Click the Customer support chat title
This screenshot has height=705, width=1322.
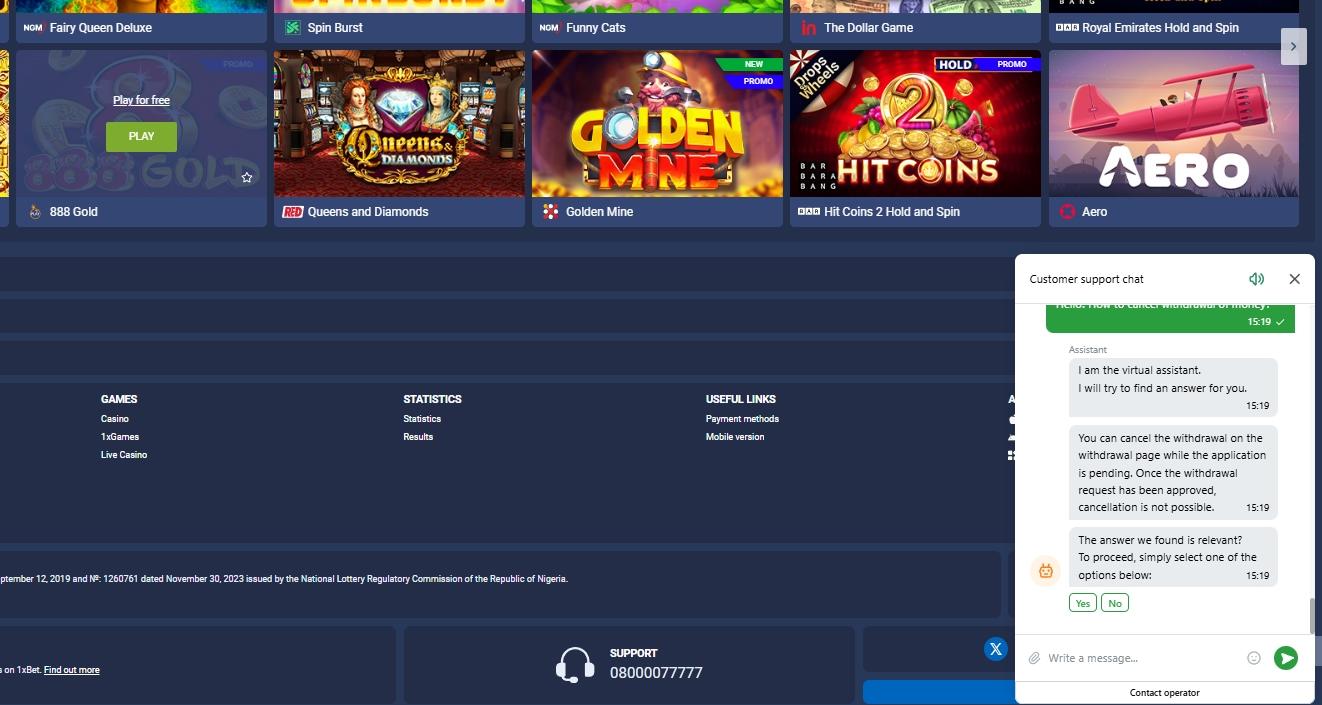point(1086,279)
